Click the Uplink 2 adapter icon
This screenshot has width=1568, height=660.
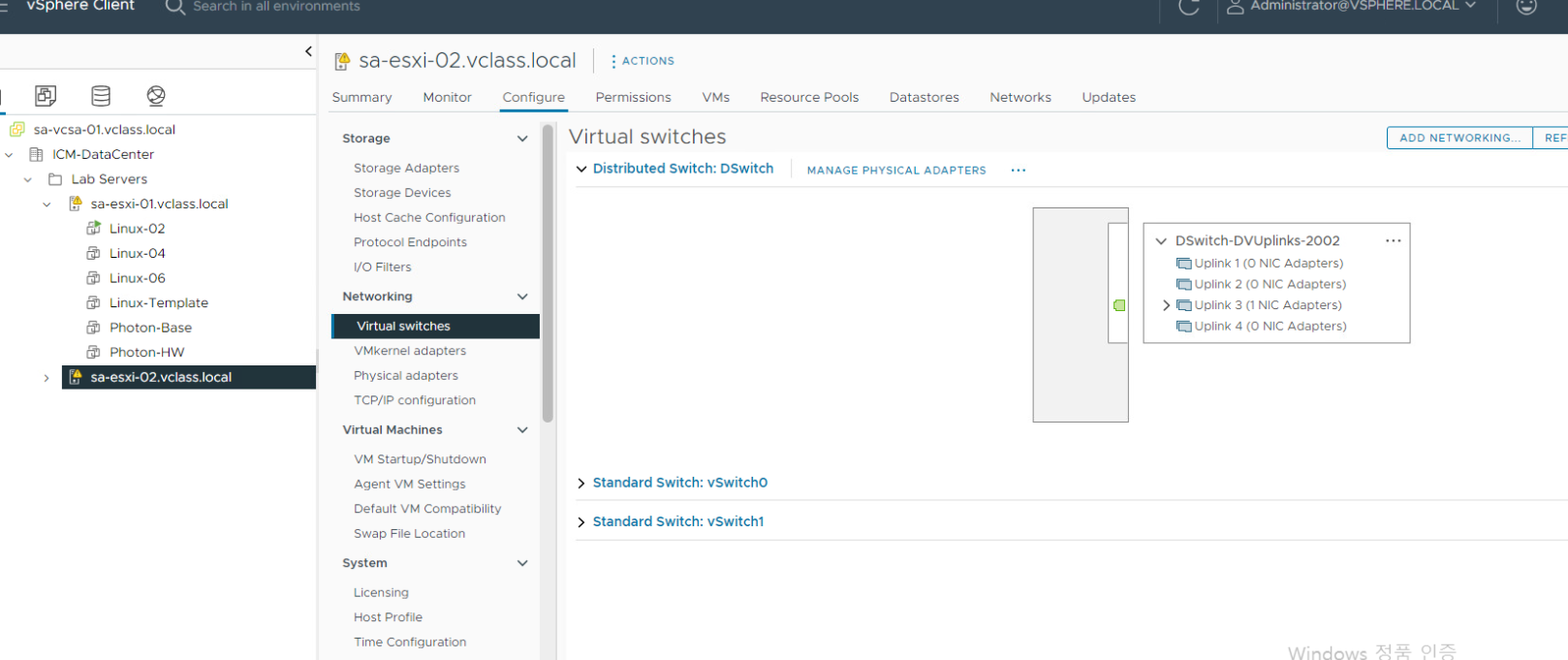[1183, 285]
